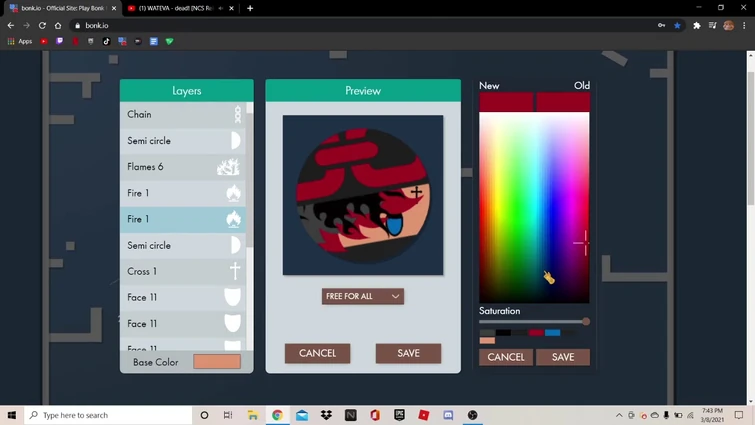Click CANCEL under the color picker
Screen dimensions: 755x425
(x=506, y=357)
